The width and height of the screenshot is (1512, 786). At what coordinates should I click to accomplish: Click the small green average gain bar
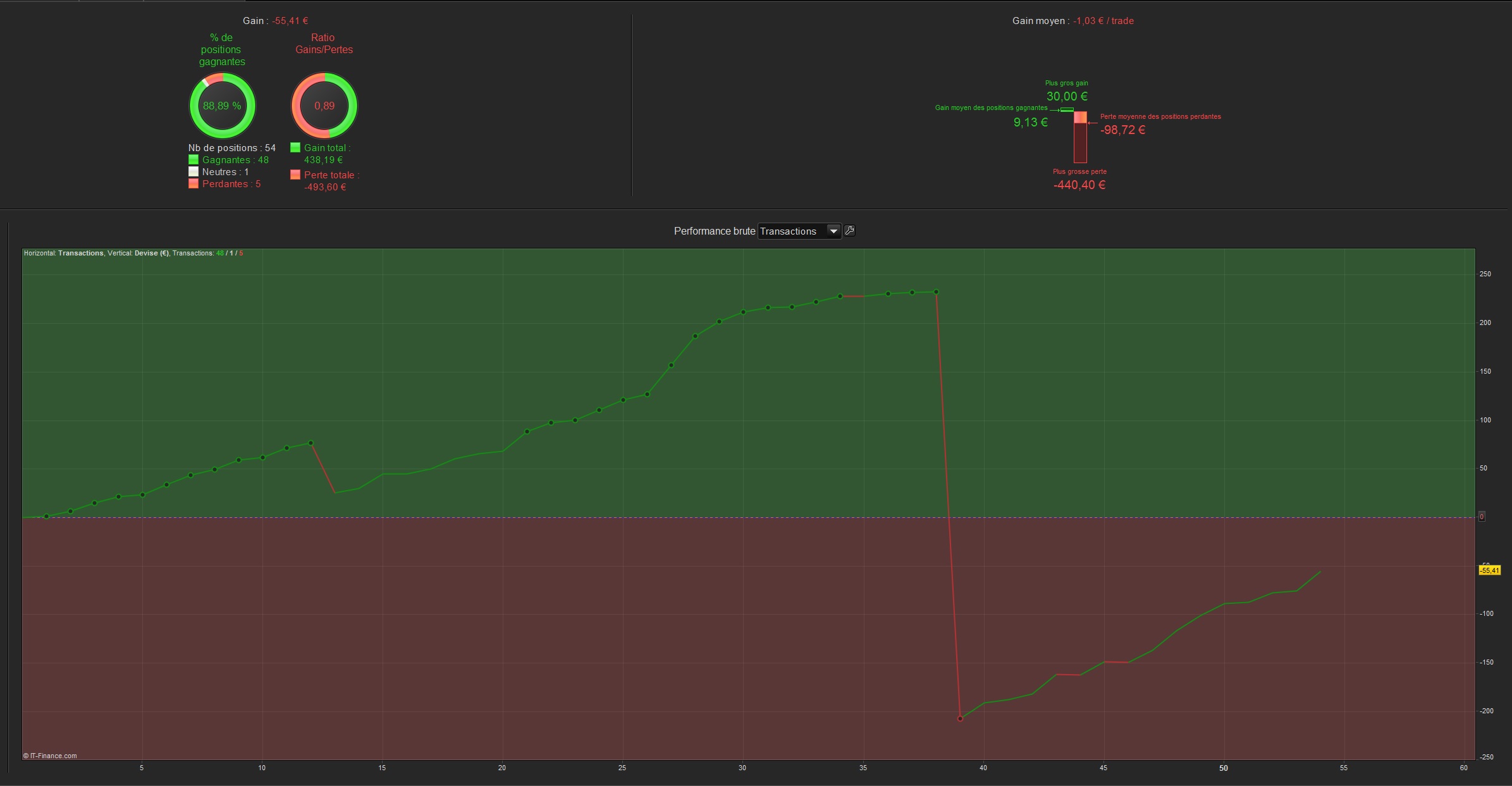pos(1067,110)
